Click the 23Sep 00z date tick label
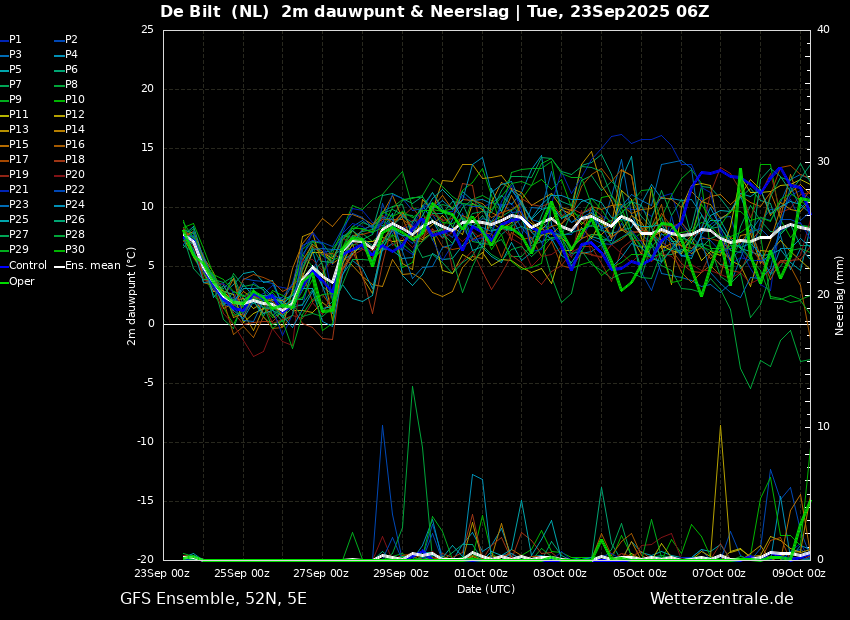The height and width of the screenshot is (620, 850). (x=162, y=574)
